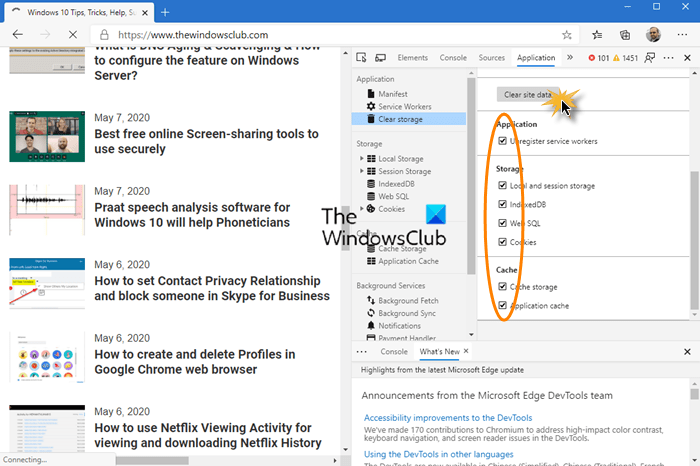This screenshot has width=700, height=466.
Task: Uncheck the Web SQL checkbox
Action: pos(502,223)
